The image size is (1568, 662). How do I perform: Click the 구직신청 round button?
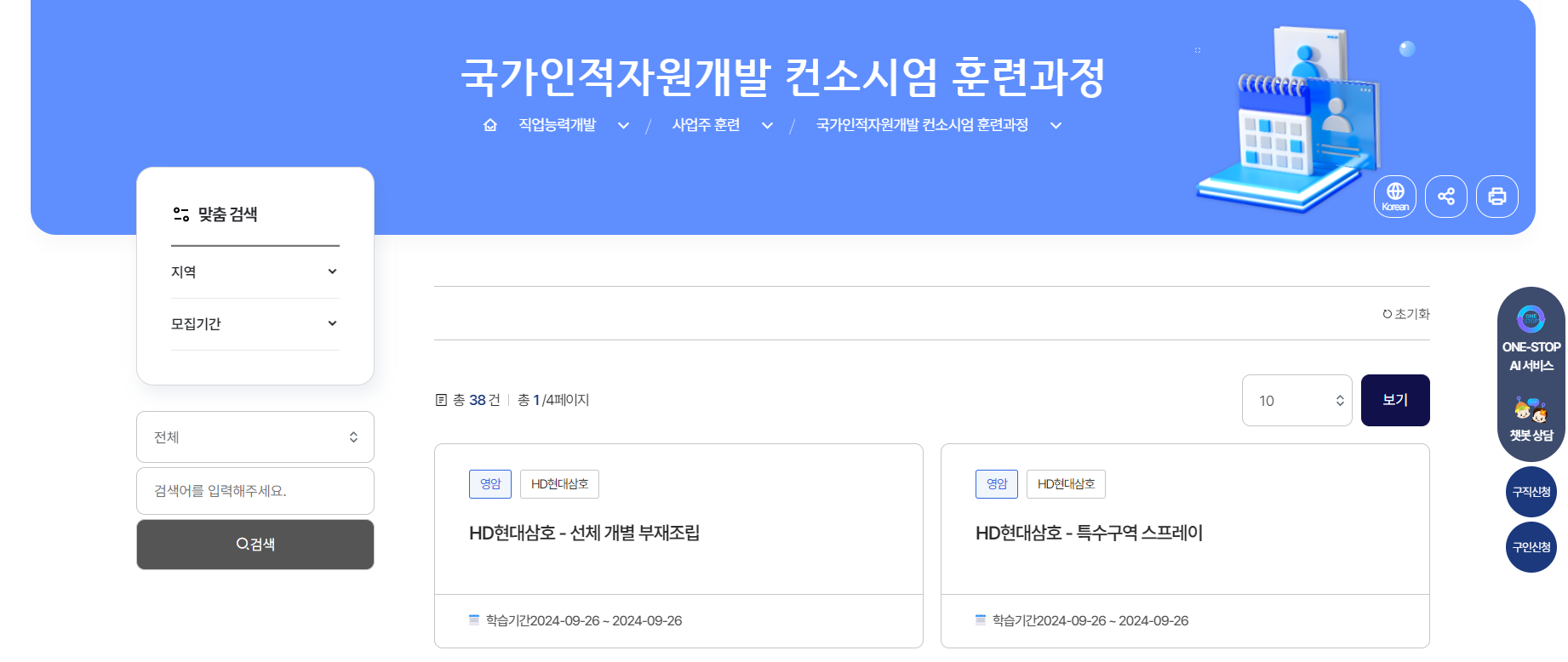click(x=1531, y=492)
